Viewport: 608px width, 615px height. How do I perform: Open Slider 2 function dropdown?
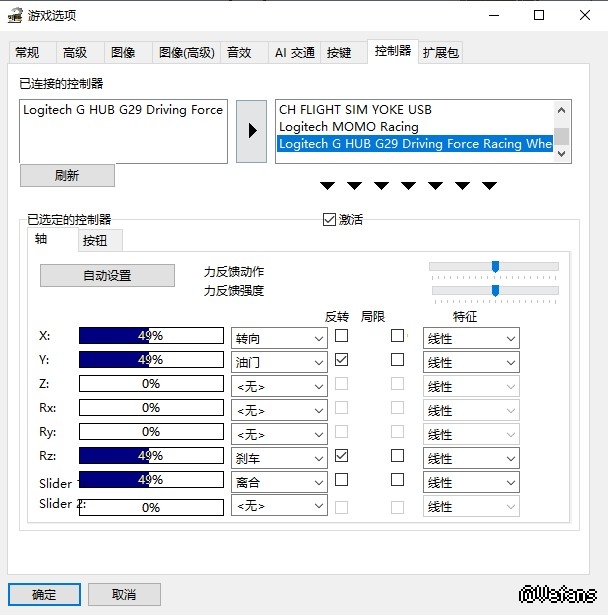click(279, 506)
